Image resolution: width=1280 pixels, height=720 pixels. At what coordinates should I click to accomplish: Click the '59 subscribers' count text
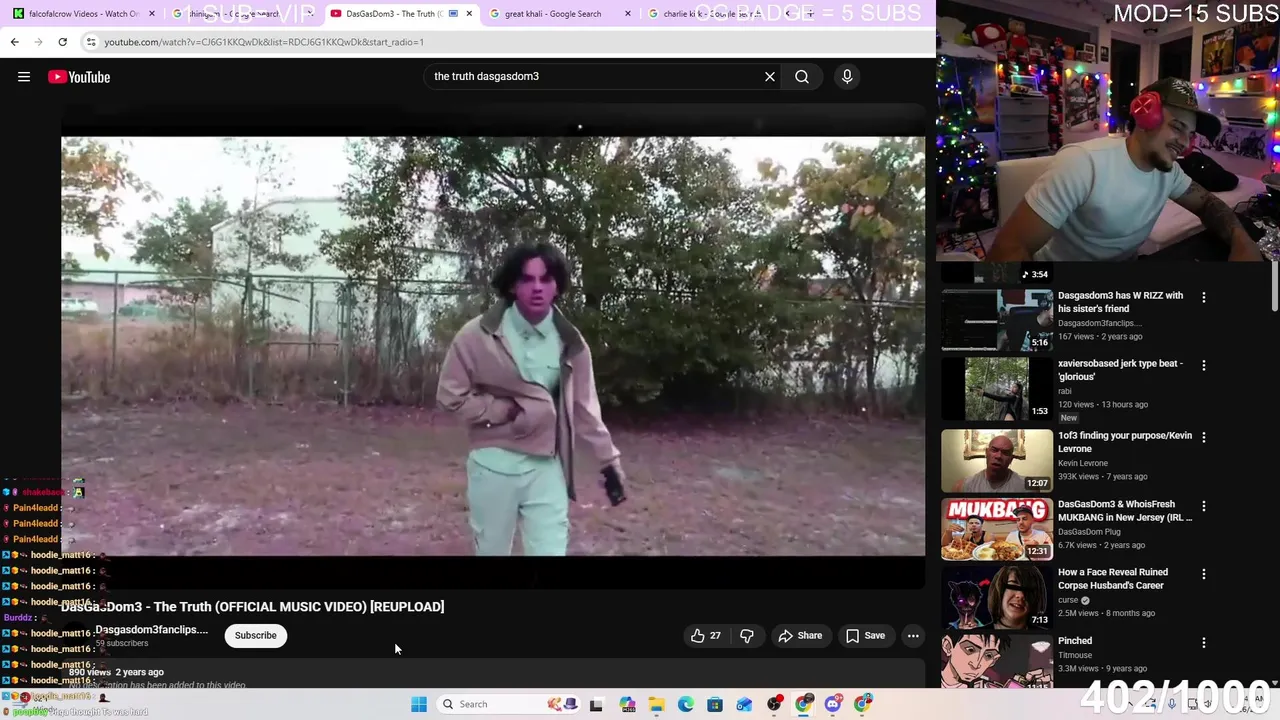[122, 643]
